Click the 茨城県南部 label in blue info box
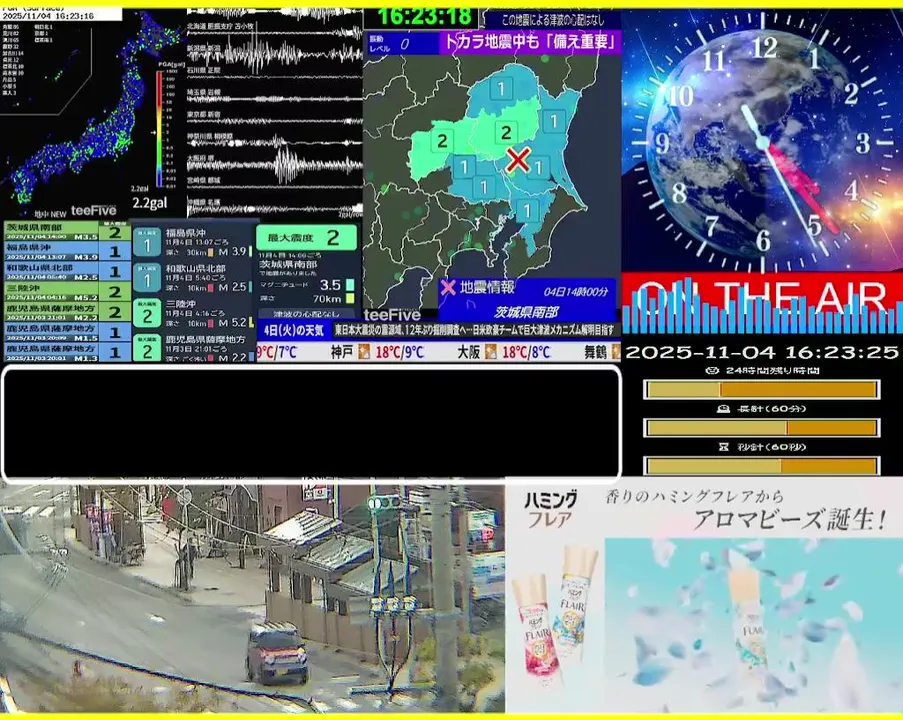 click(526, 312)
